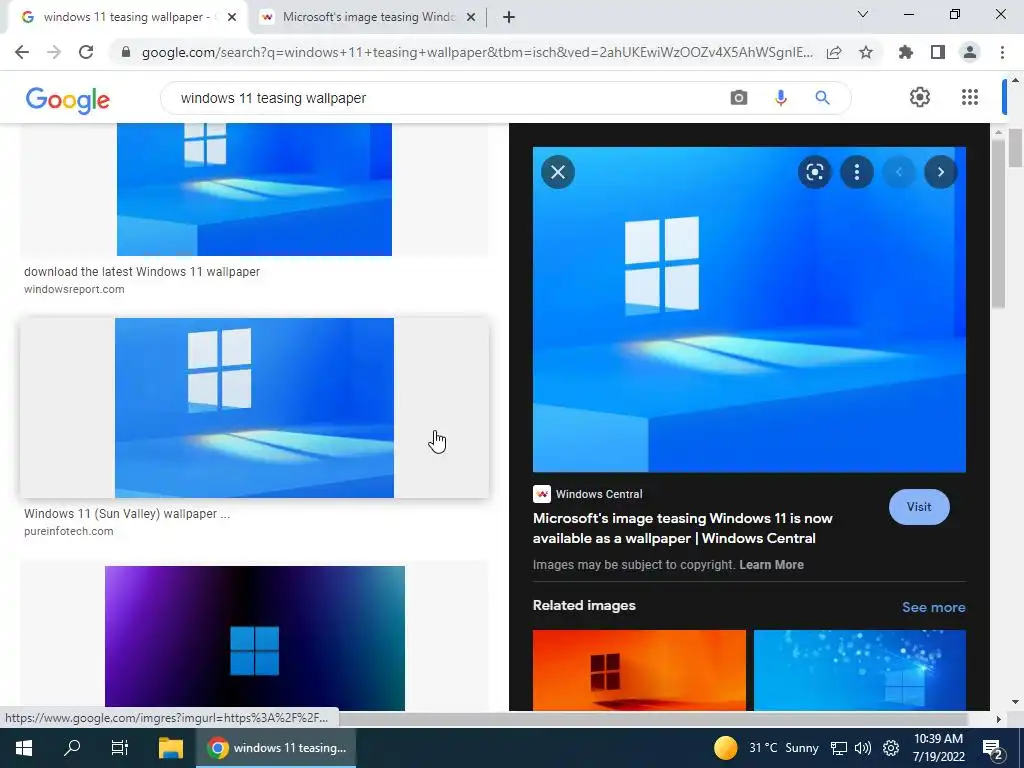
Task: Open the taskbar clock and date
Action: pyautogui.click(x=938, y=748)
